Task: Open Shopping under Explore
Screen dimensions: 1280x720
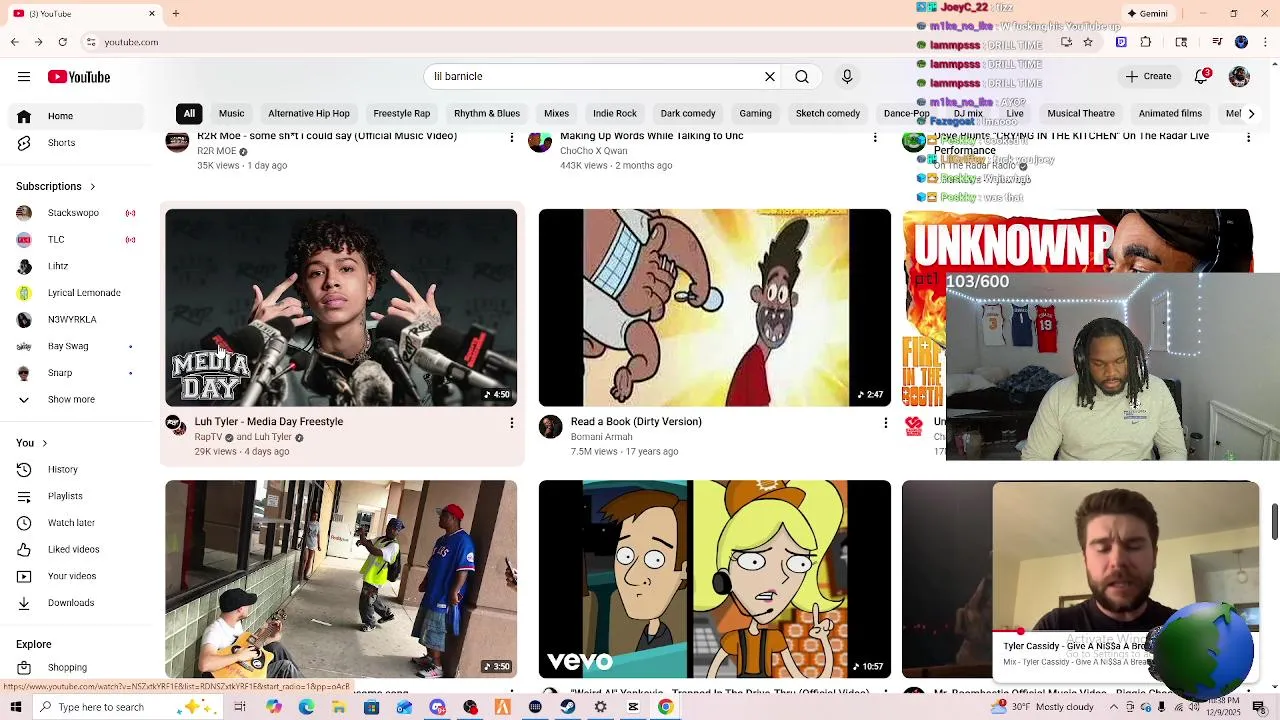Action: pos(76,667)
